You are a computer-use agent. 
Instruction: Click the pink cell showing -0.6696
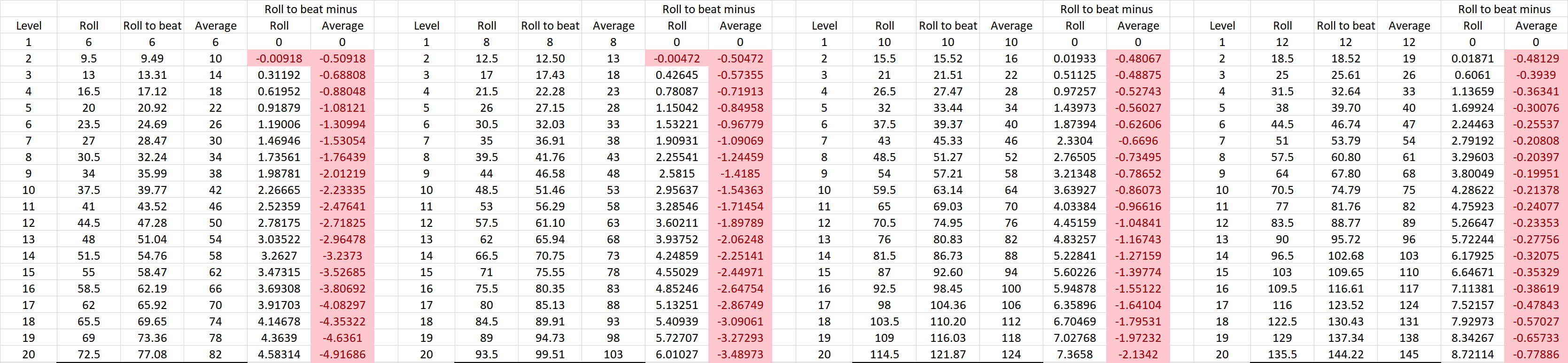[x=1138, y=140]
